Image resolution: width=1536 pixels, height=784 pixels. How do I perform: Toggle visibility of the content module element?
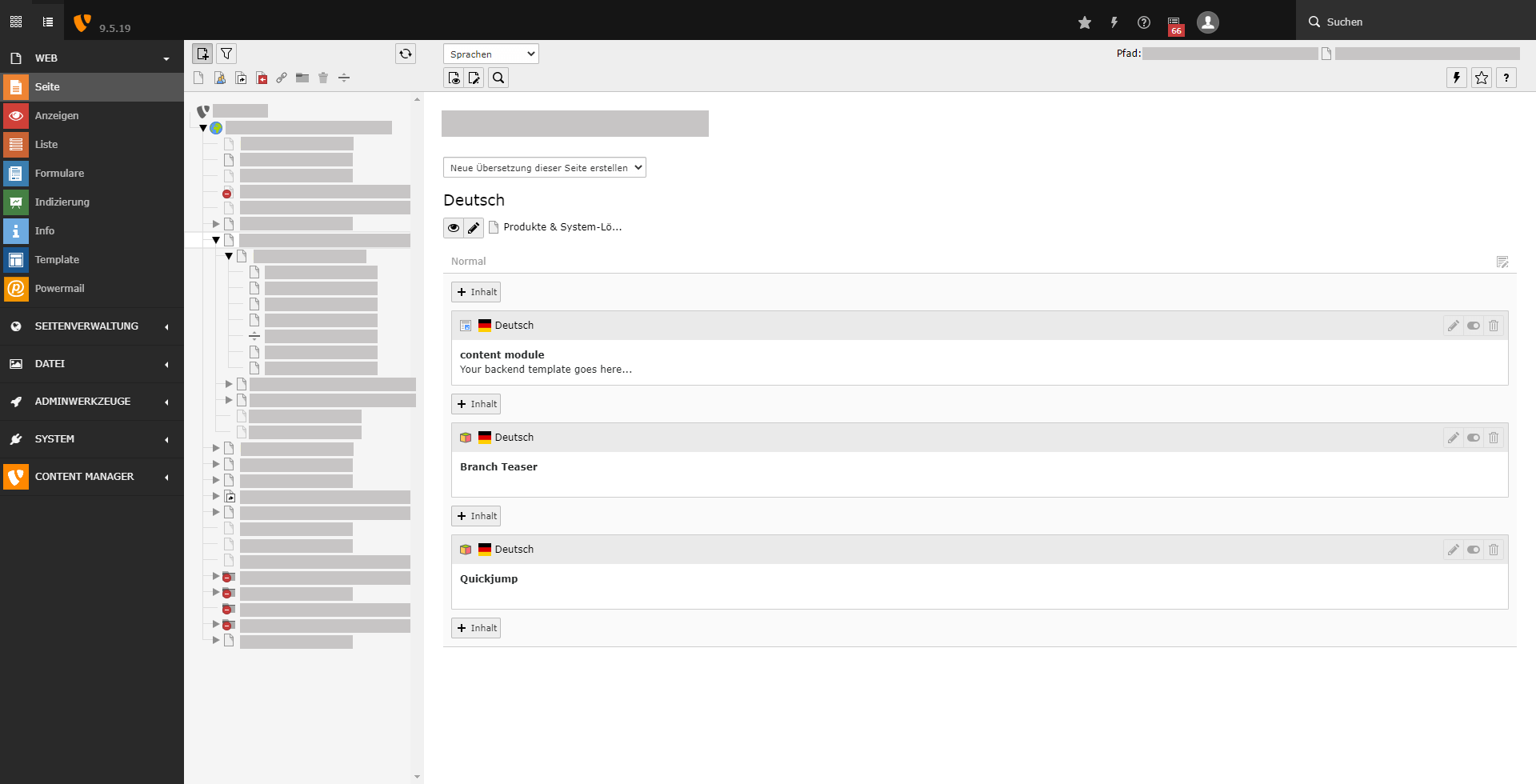pyautogui.click(x=1474, y=325)
